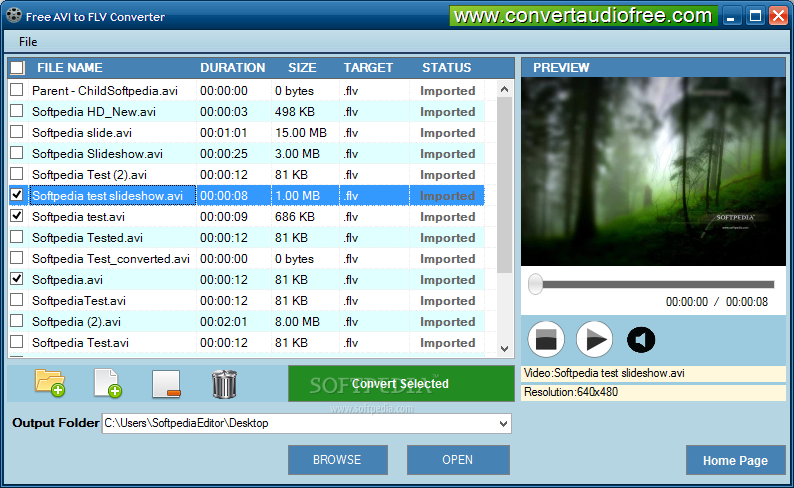Sort by the STATUS column header

(x=447, y=68)
